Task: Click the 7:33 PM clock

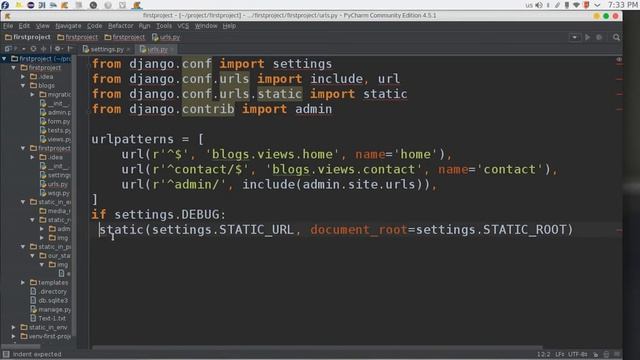Action: pos(622,5)
